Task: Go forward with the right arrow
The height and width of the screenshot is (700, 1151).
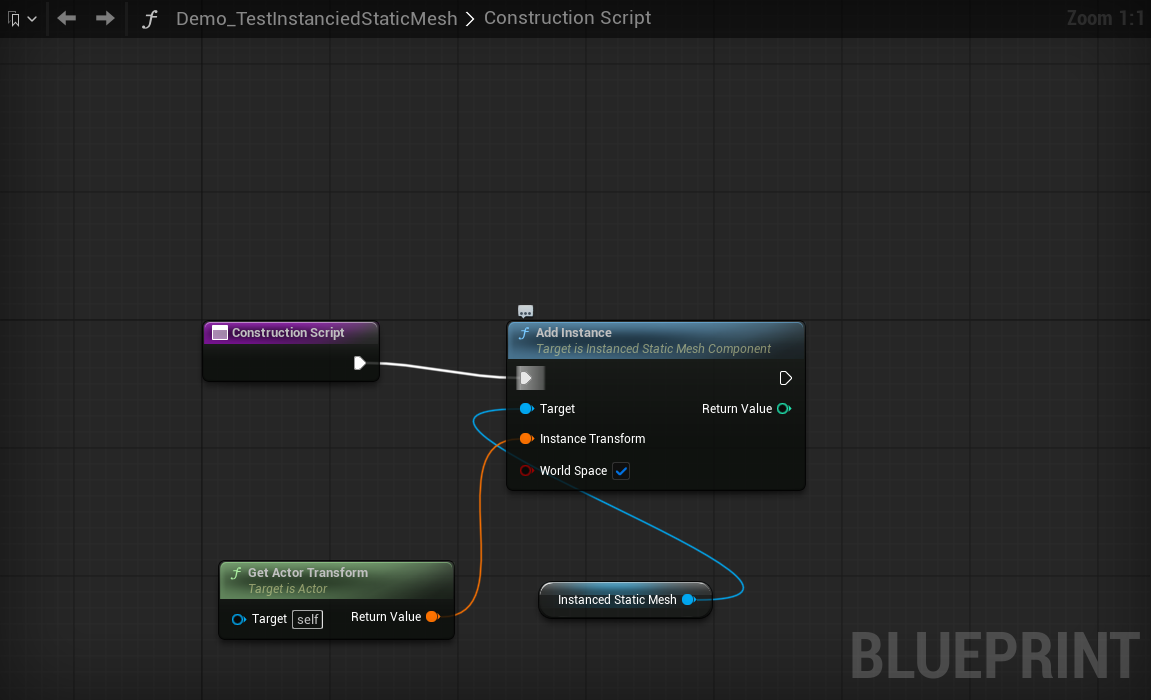Action: point(105,18)
